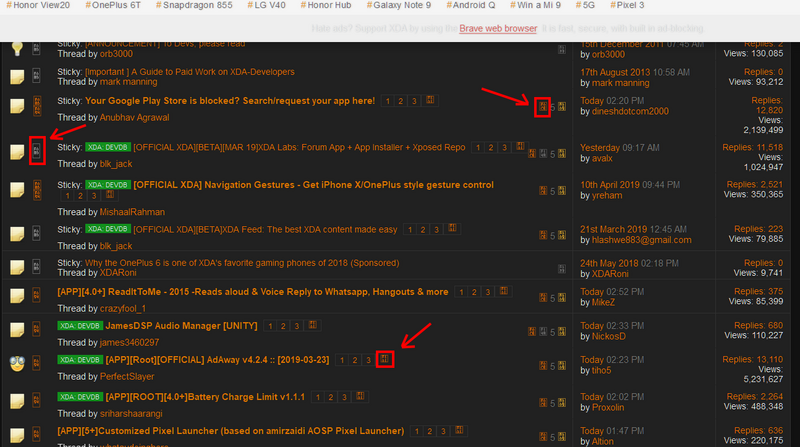
Task: Open the Navigation Gestures thread
Action: pyautogui.click(x=313, y=185)
